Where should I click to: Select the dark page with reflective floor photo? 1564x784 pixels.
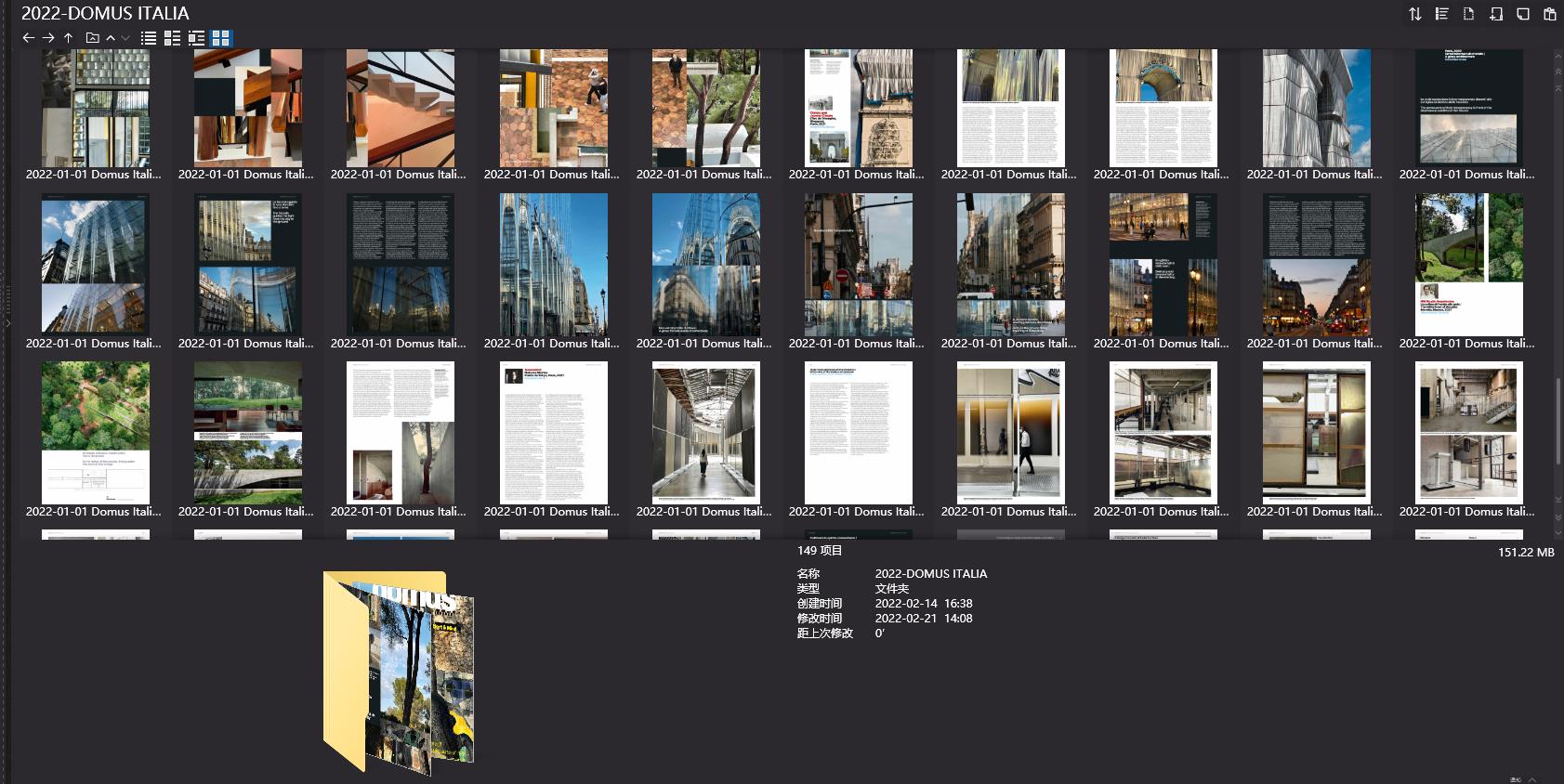(1468, 108)
